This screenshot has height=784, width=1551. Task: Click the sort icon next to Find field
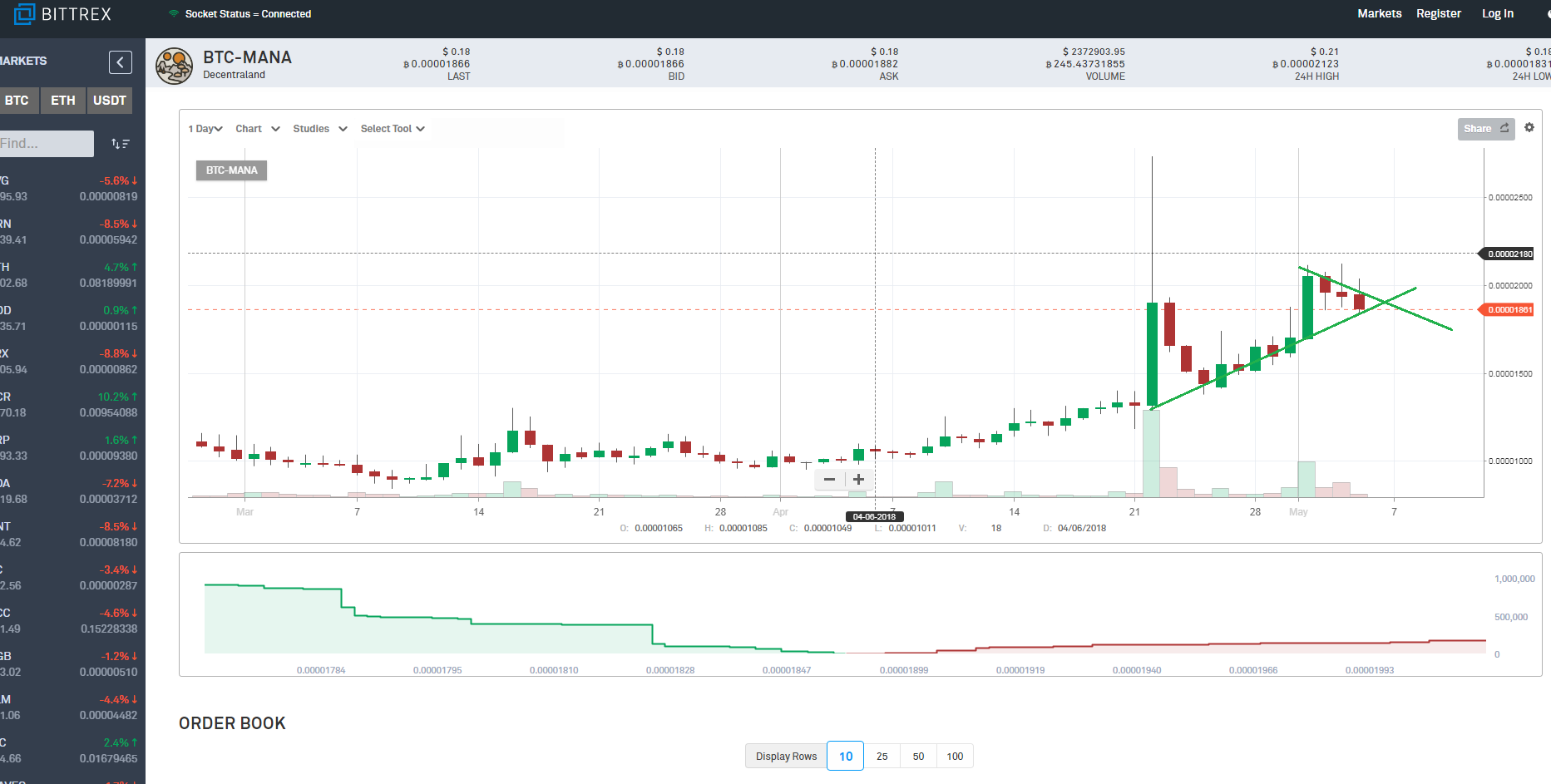[120, 143]
